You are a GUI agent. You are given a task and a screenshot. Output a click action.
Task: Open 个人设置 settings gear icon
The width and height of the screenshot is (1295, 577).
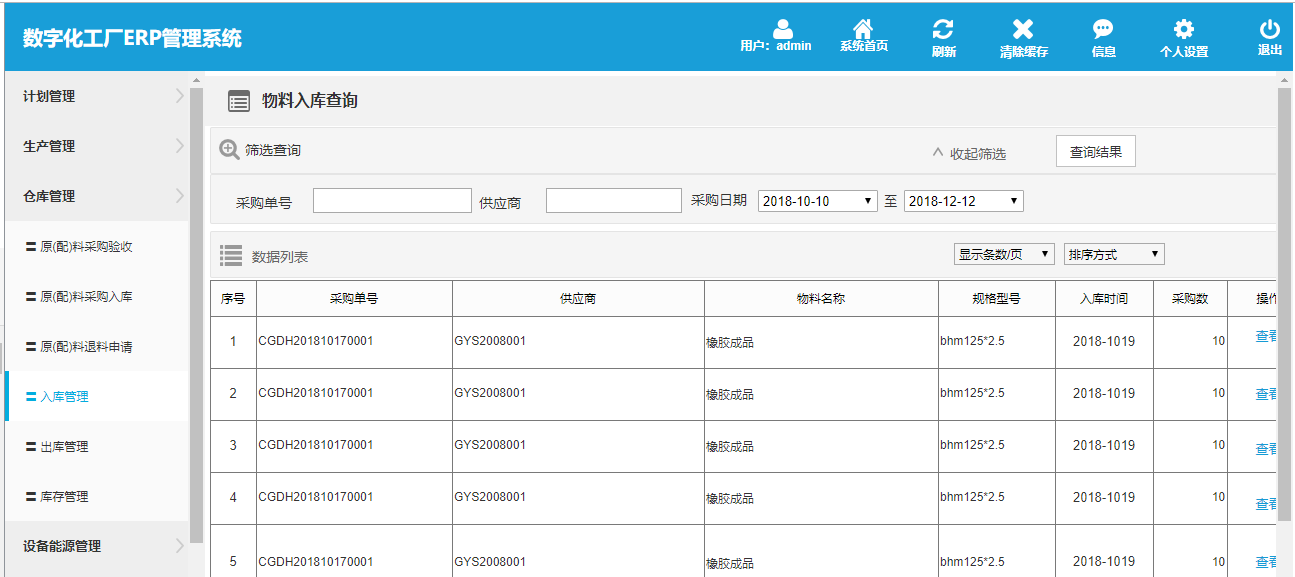(1182, 29)
